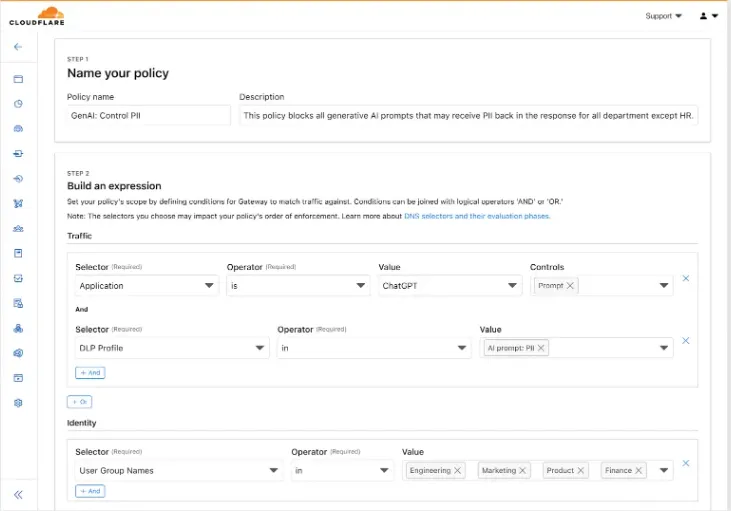
Task: Remove the DLP Profile condition row
Action: (x=686, y=341)
